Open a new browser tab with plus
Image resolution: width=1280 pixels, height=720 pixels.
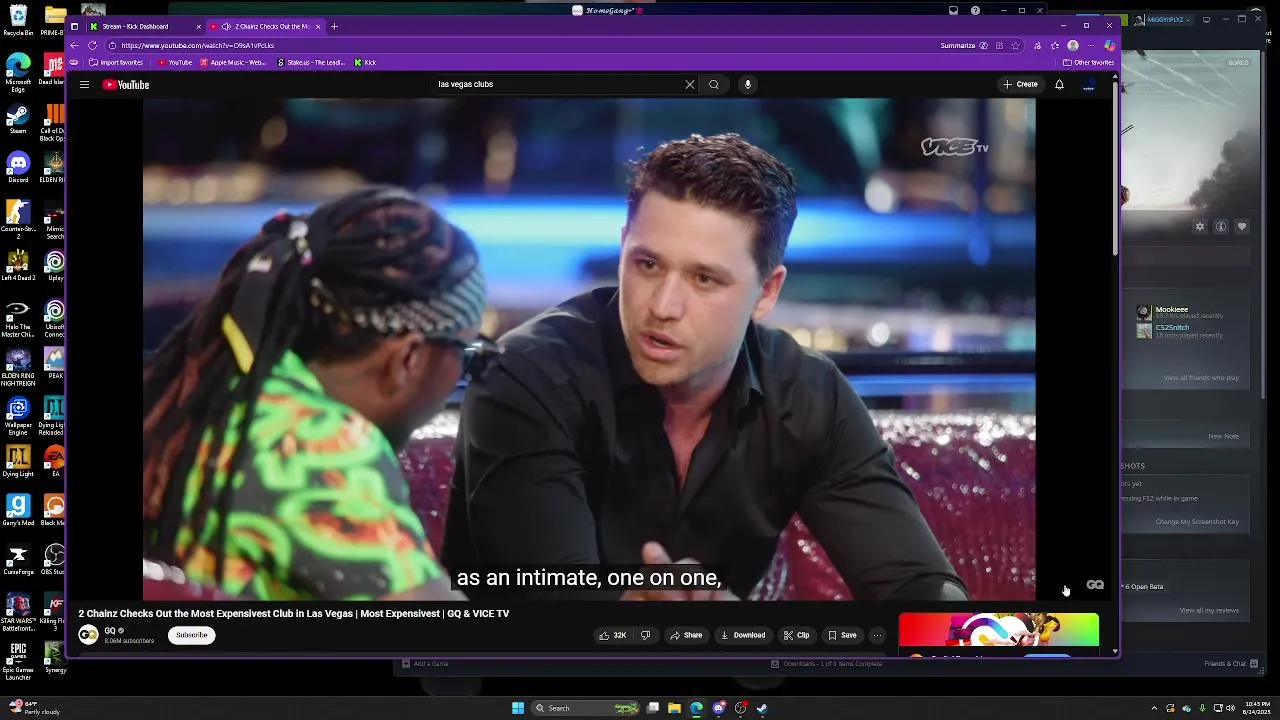[x=334, y=26]
